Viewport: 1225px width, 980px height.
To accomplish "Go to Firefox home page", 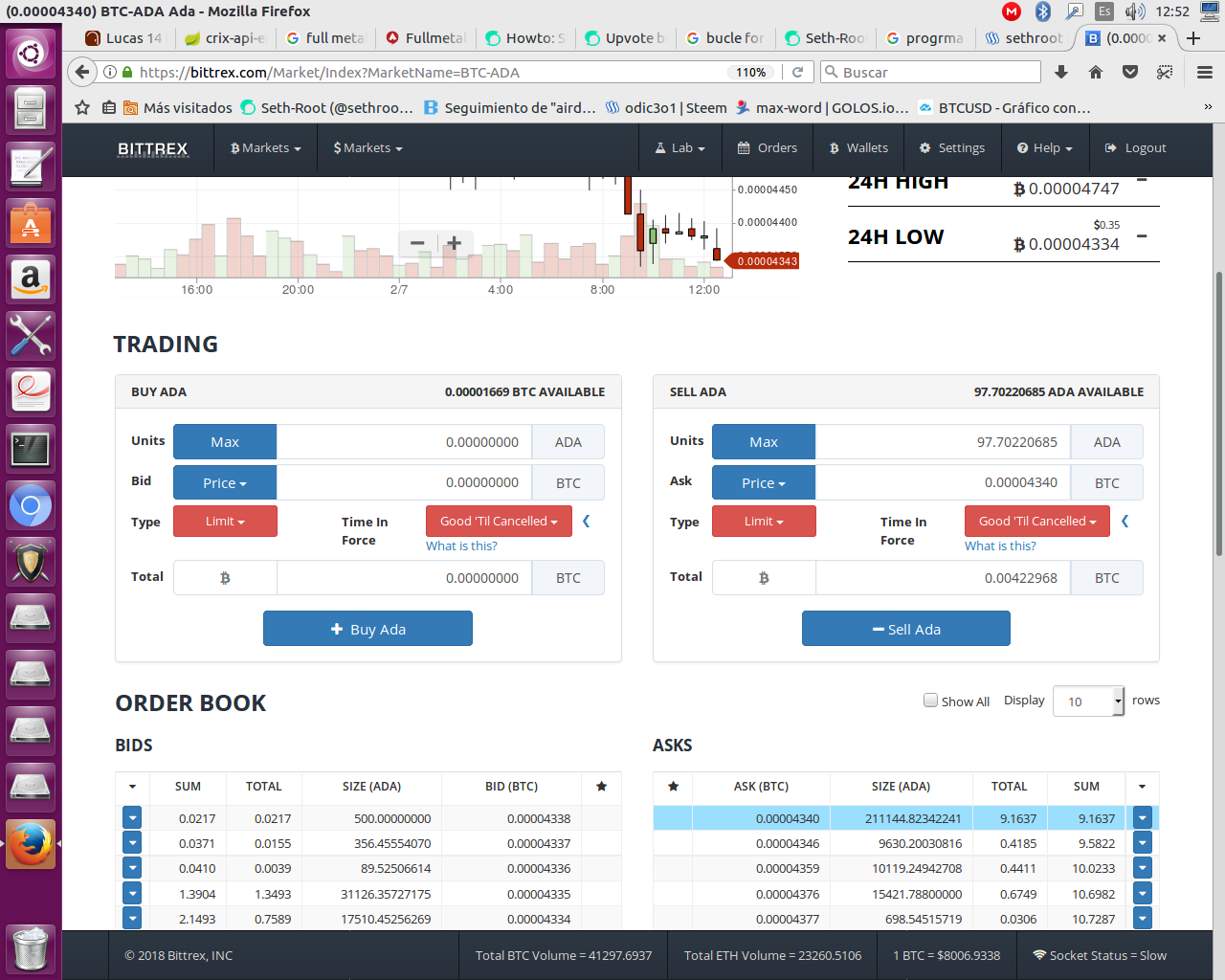I will (1096, 72).
